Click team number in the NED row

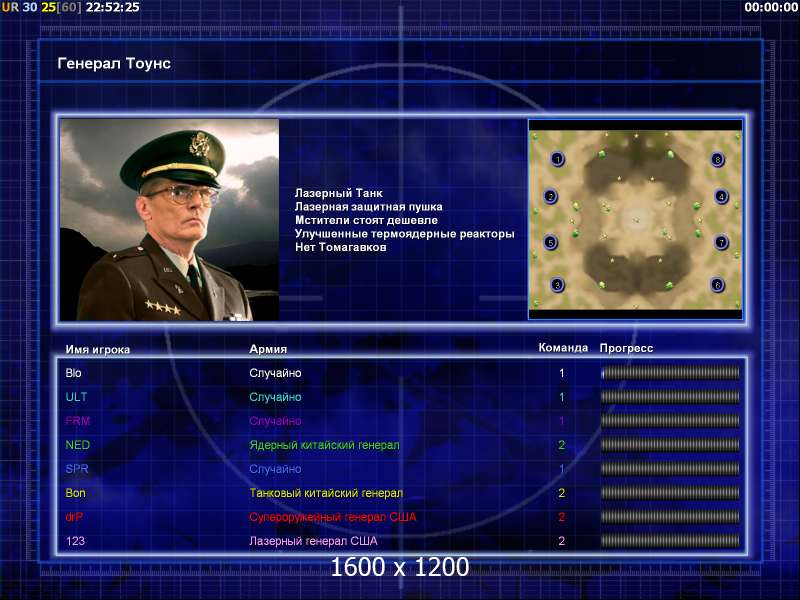(562, 445)
